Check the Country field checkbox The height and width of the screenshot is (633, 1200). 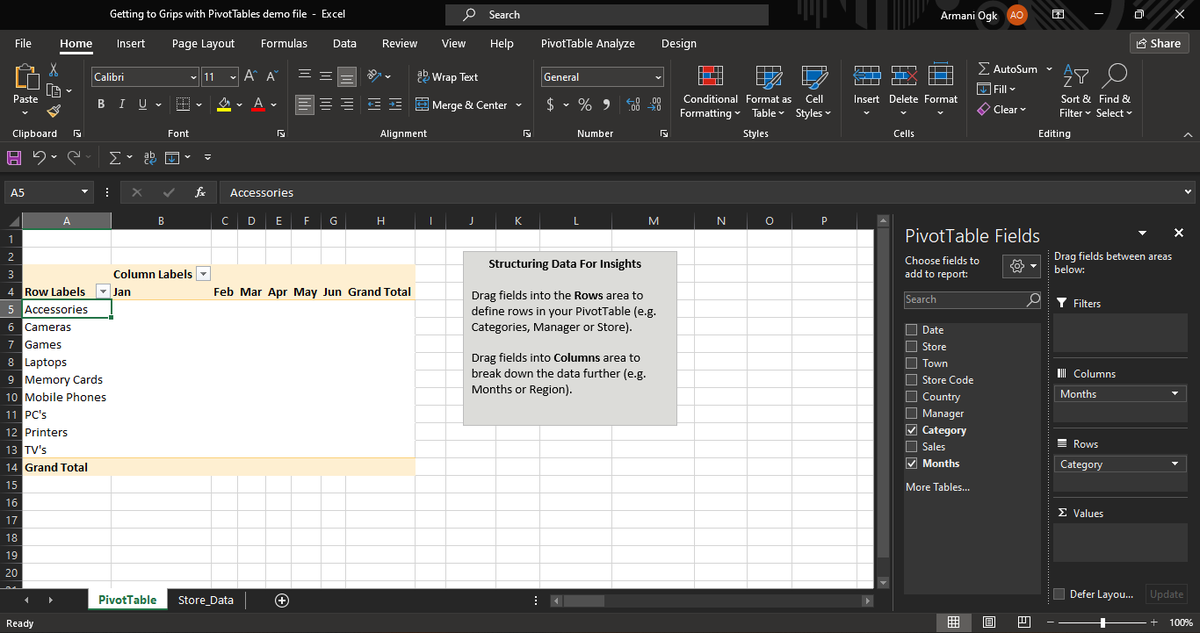(x=911, y=397)
